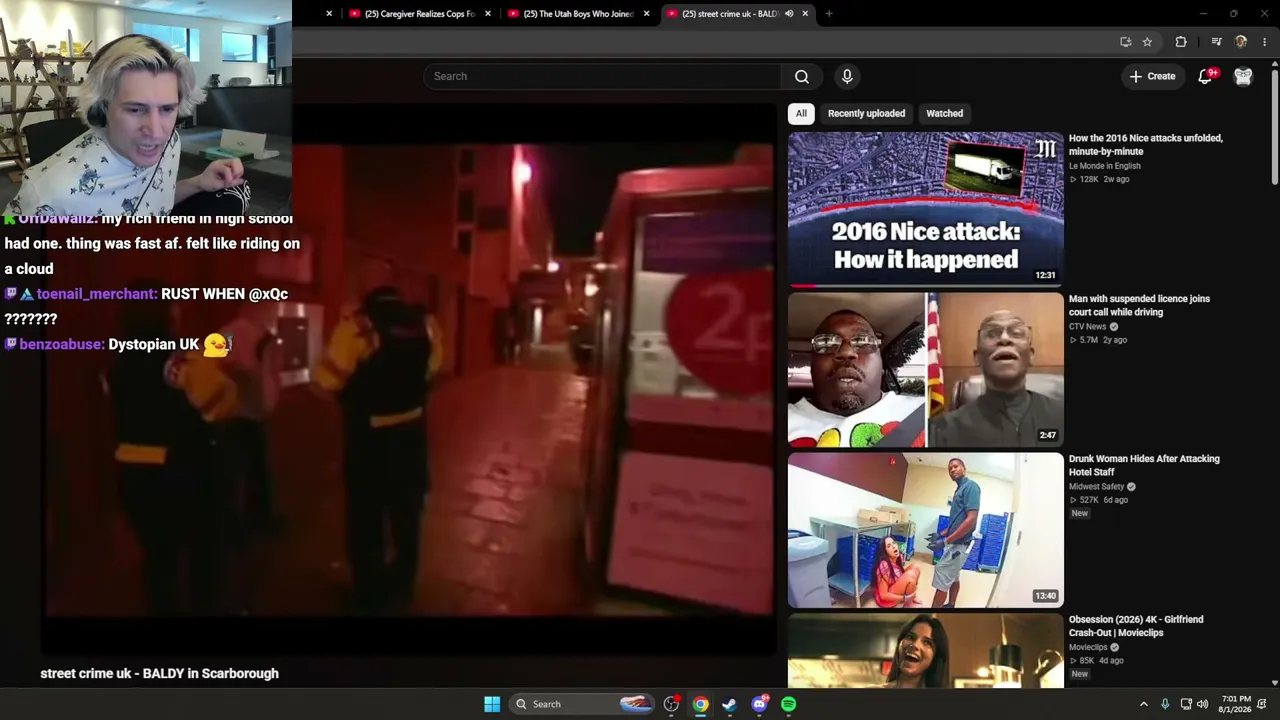1280x720 pixels.
Task: Open title 'How the 2016 Nice attacks unfolded'
Action: pos(1146,145)
